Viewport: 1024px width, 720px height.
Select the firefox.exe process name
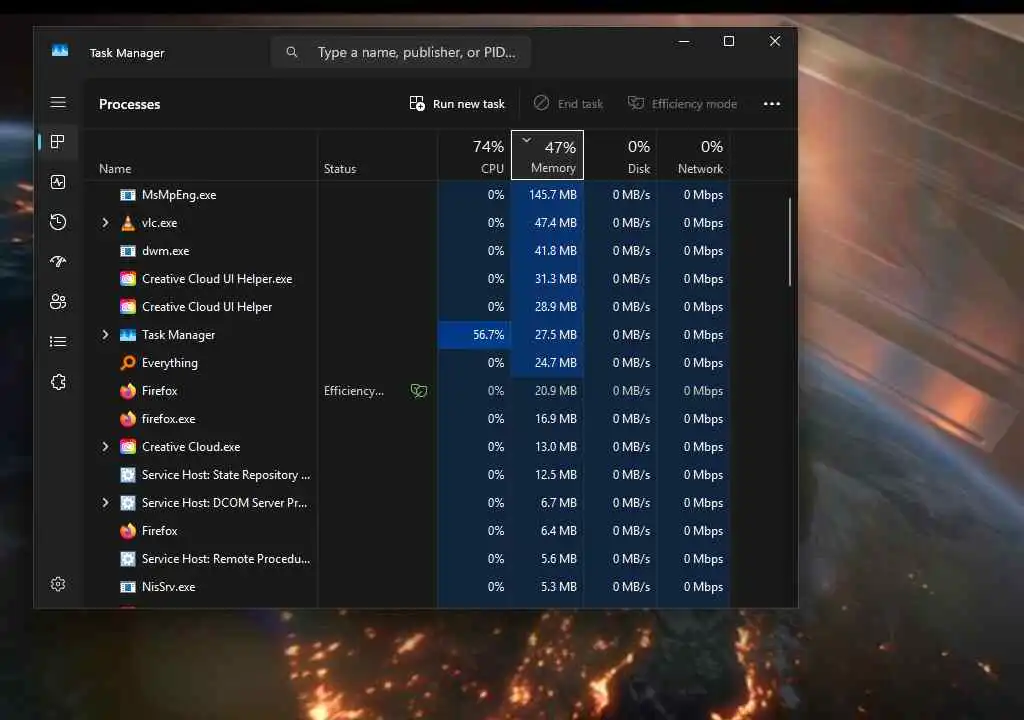click(x=168, y=419)
